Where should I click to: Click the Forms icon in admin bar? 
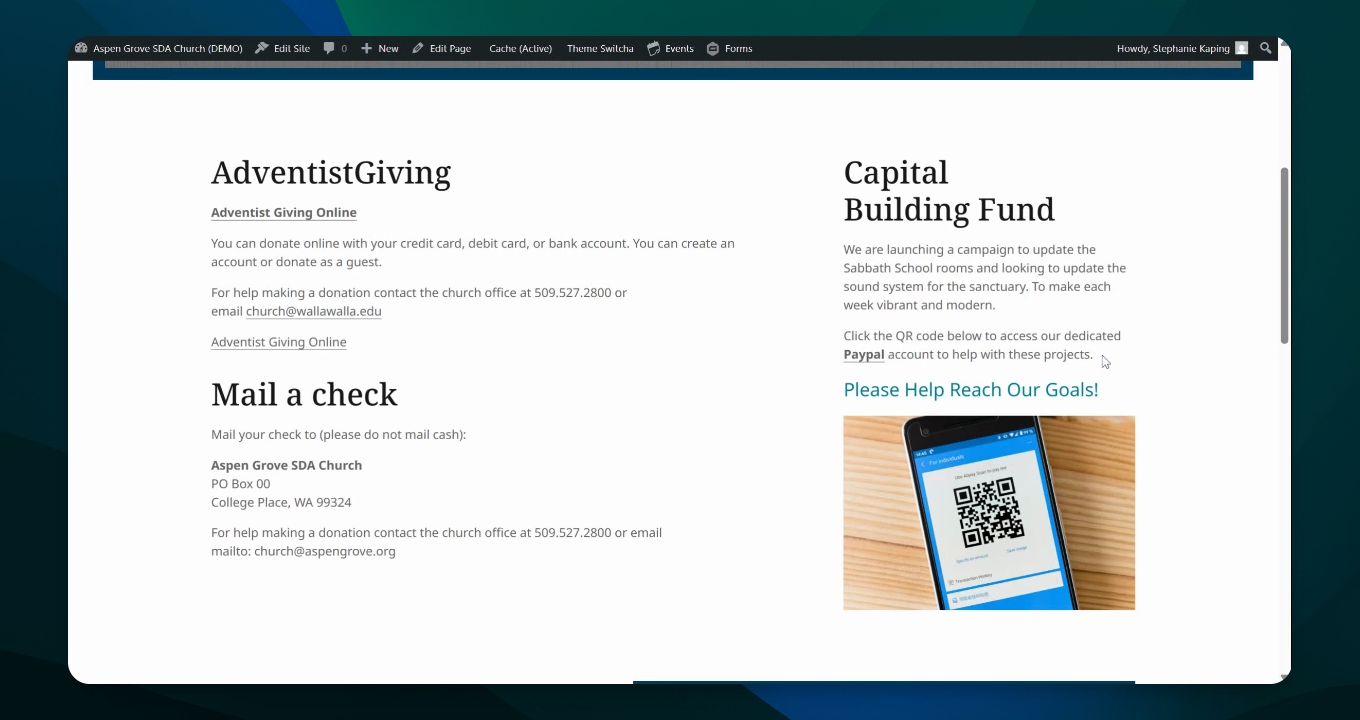pyautogui.click(x=713, y=48)
